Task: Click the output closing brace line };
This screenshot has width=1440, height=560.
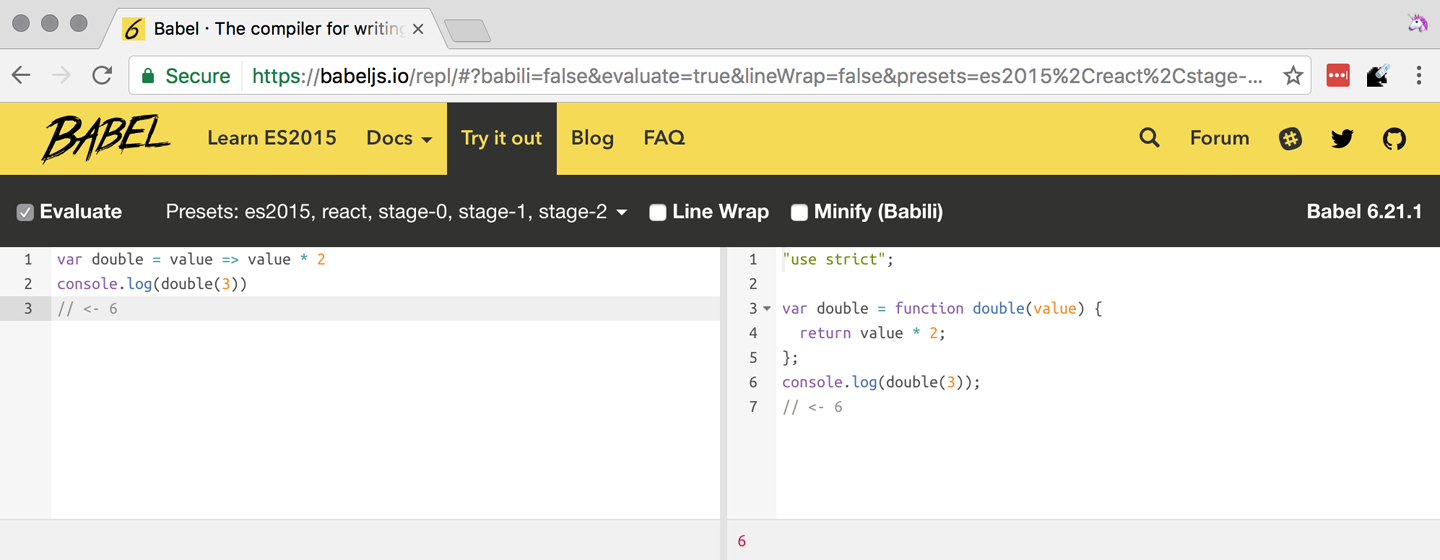Action: (790, 358)
